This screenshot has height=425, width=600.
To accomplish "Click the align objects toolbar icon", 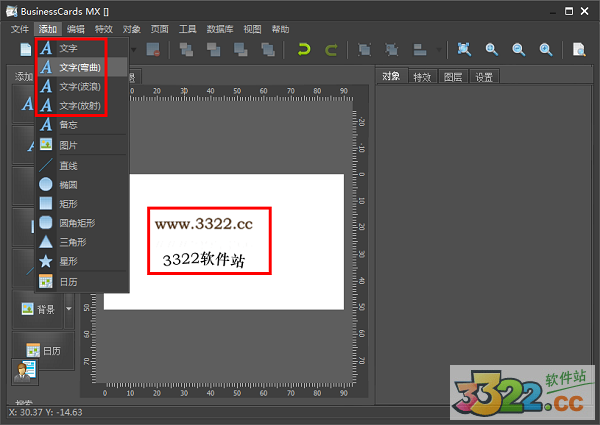I will tap(420, 50).
